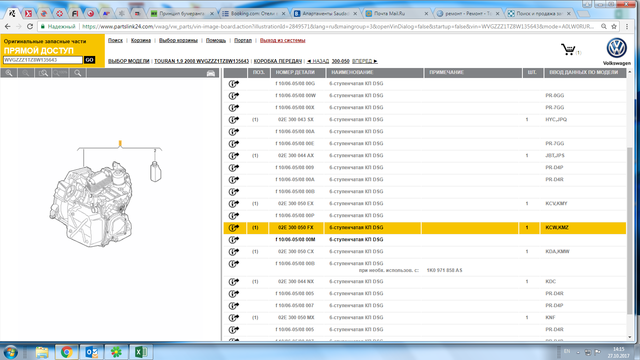640x360 pixels.
Task: Open the shopping cart icon
Action: [x=568, y=49]
